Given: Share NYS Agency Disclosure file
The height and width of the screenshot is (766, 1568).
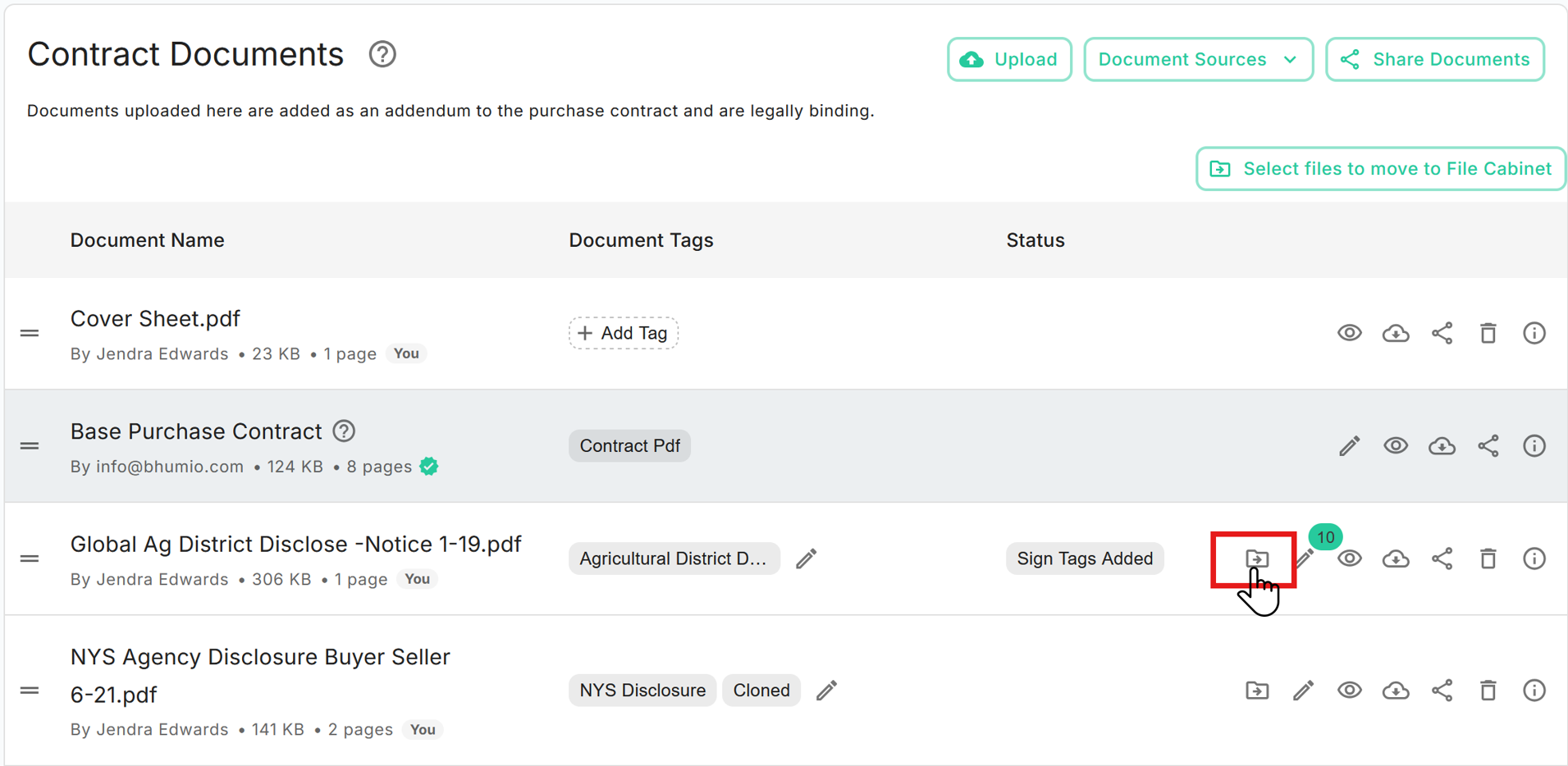Looking at the screenshot, I should [1442, 691].
